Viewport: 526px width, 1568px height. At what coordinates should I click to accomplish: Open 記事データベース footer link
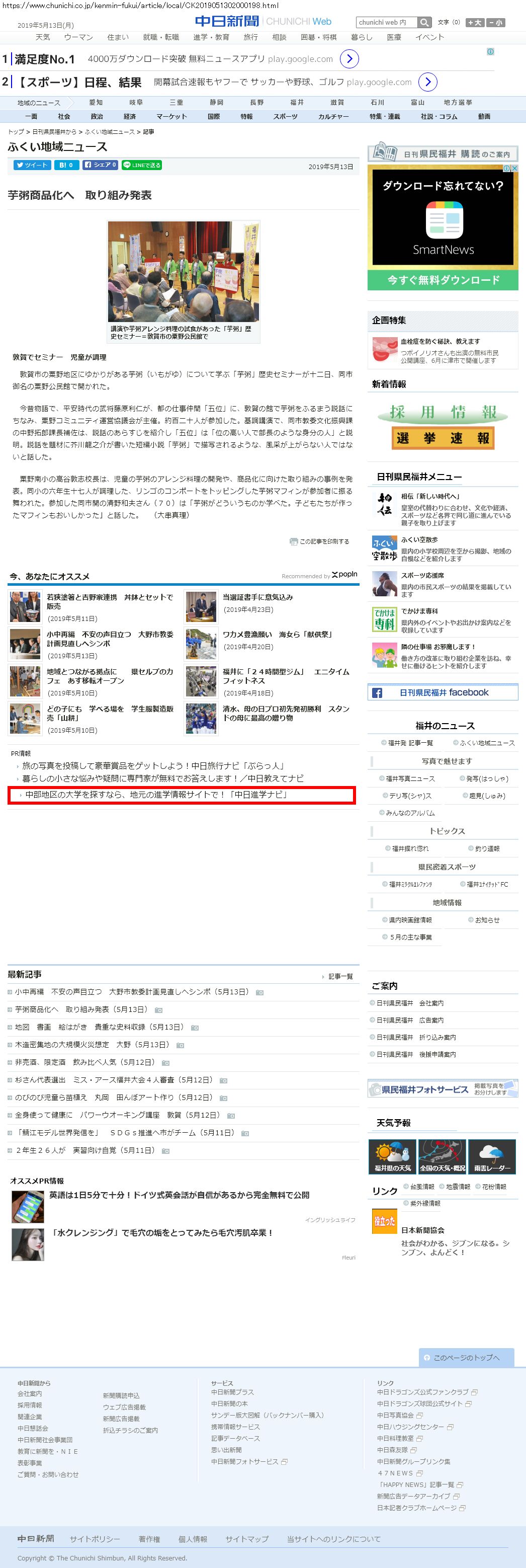coord(235,1438)
